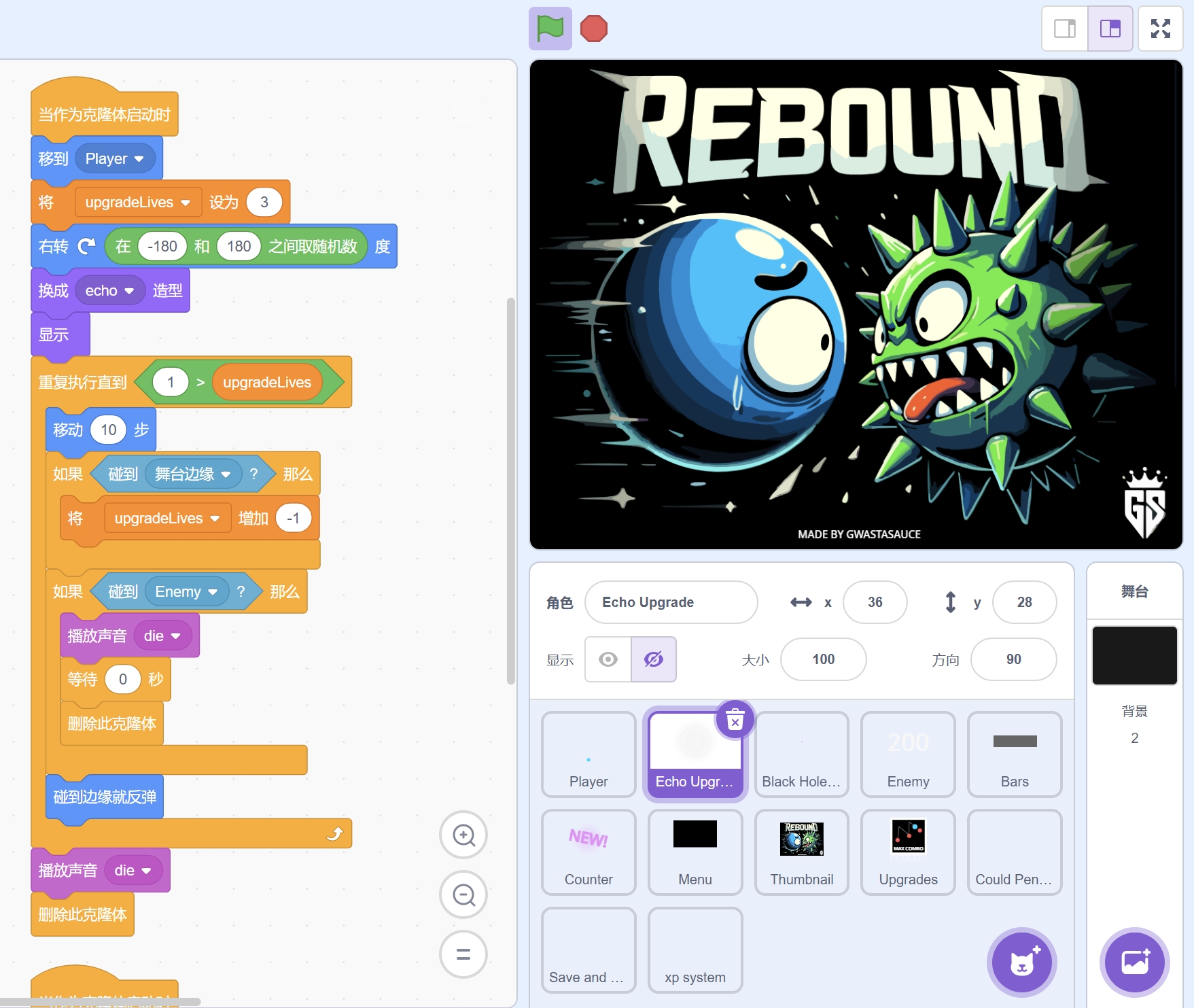Edit the 0 seconds value in wait block
1194x1008 pixels.
(123, 679)
